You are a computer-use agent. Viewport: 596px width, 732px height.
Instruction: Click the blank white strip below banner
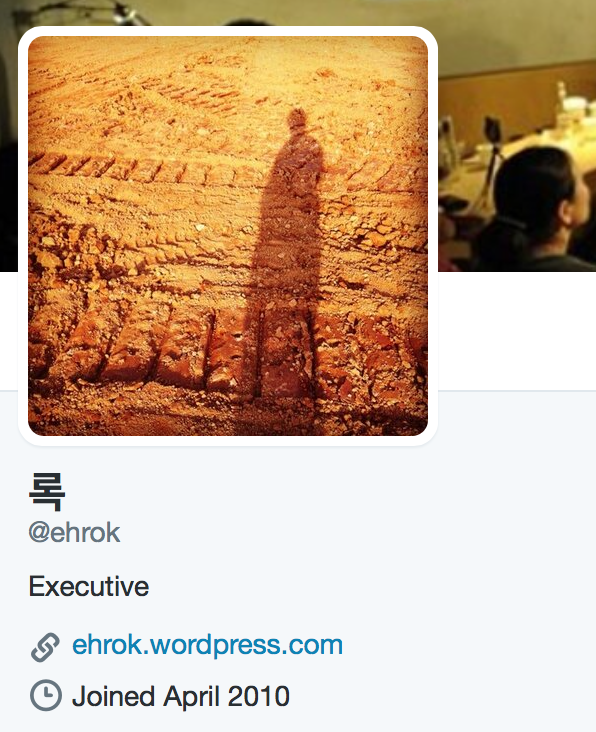(517, 331)
